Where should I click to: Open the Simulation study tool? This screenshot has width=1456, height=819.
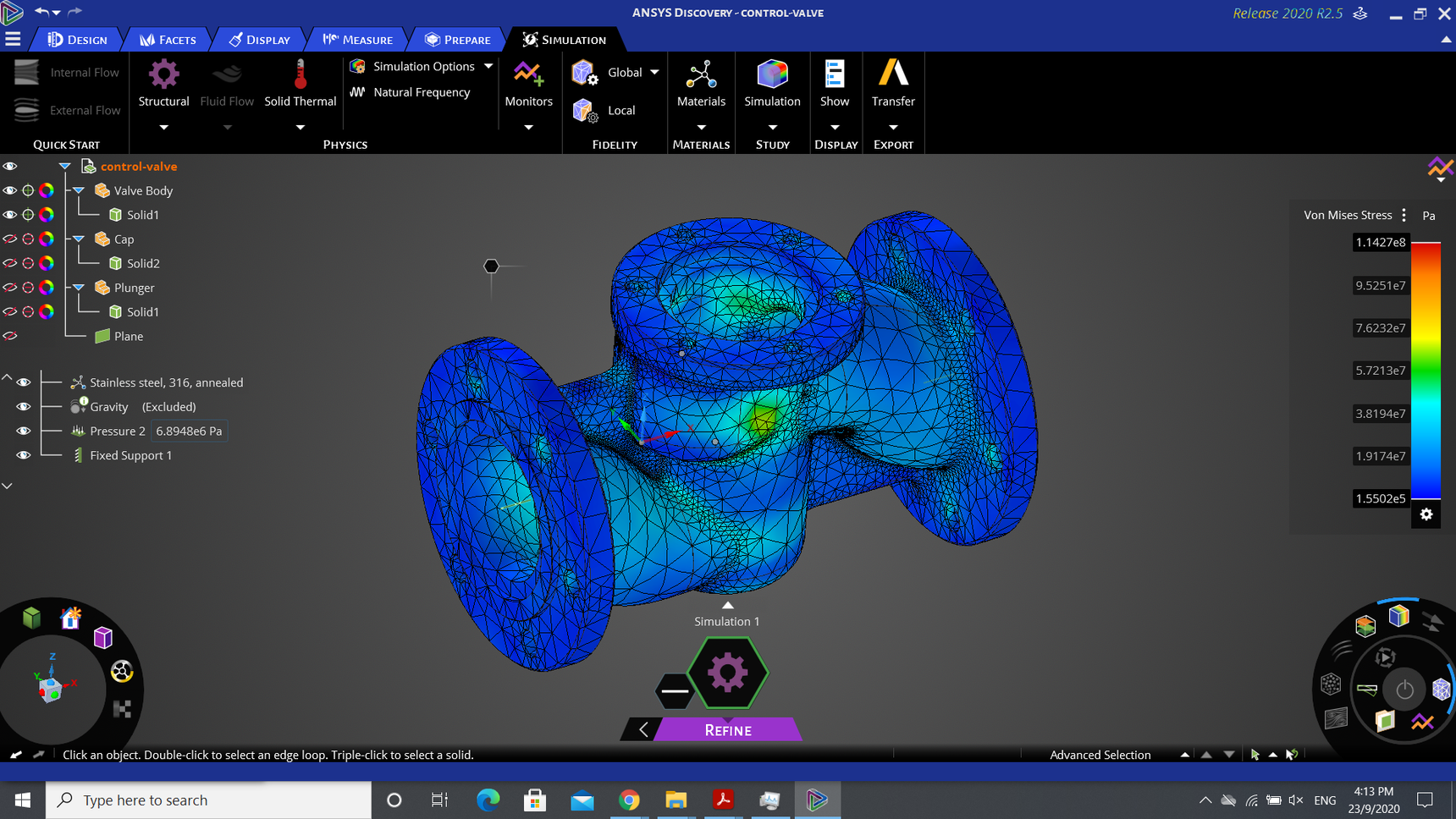772,83
